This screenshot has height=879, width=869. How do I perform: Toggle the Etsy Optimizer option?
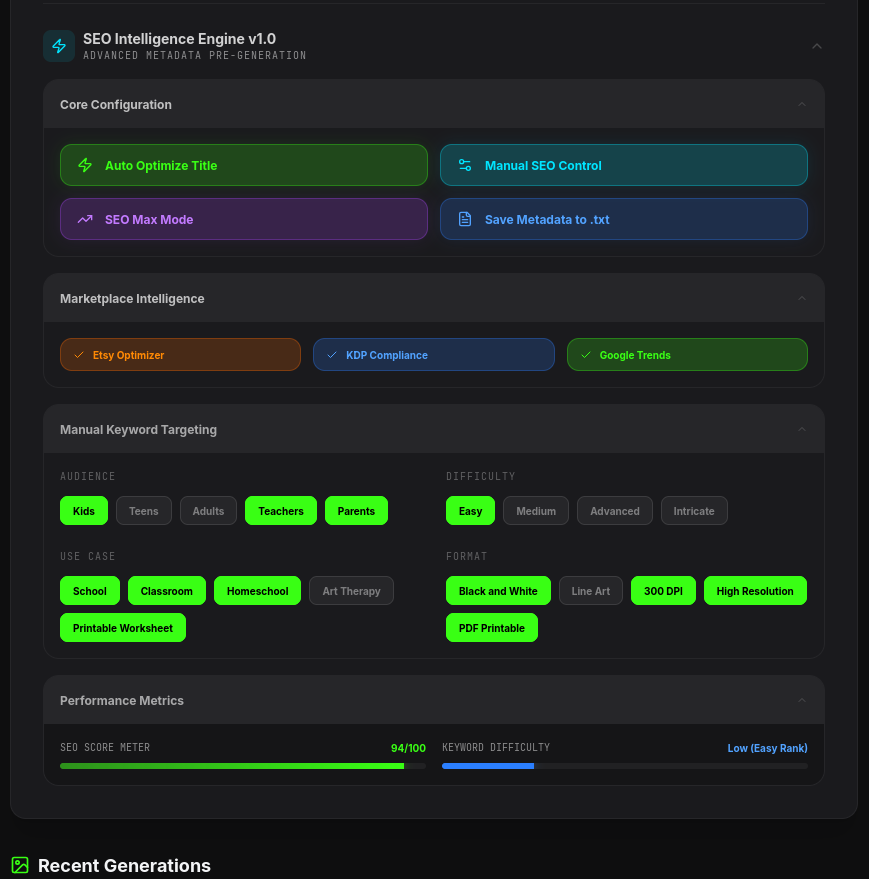(x=181, y=354)
